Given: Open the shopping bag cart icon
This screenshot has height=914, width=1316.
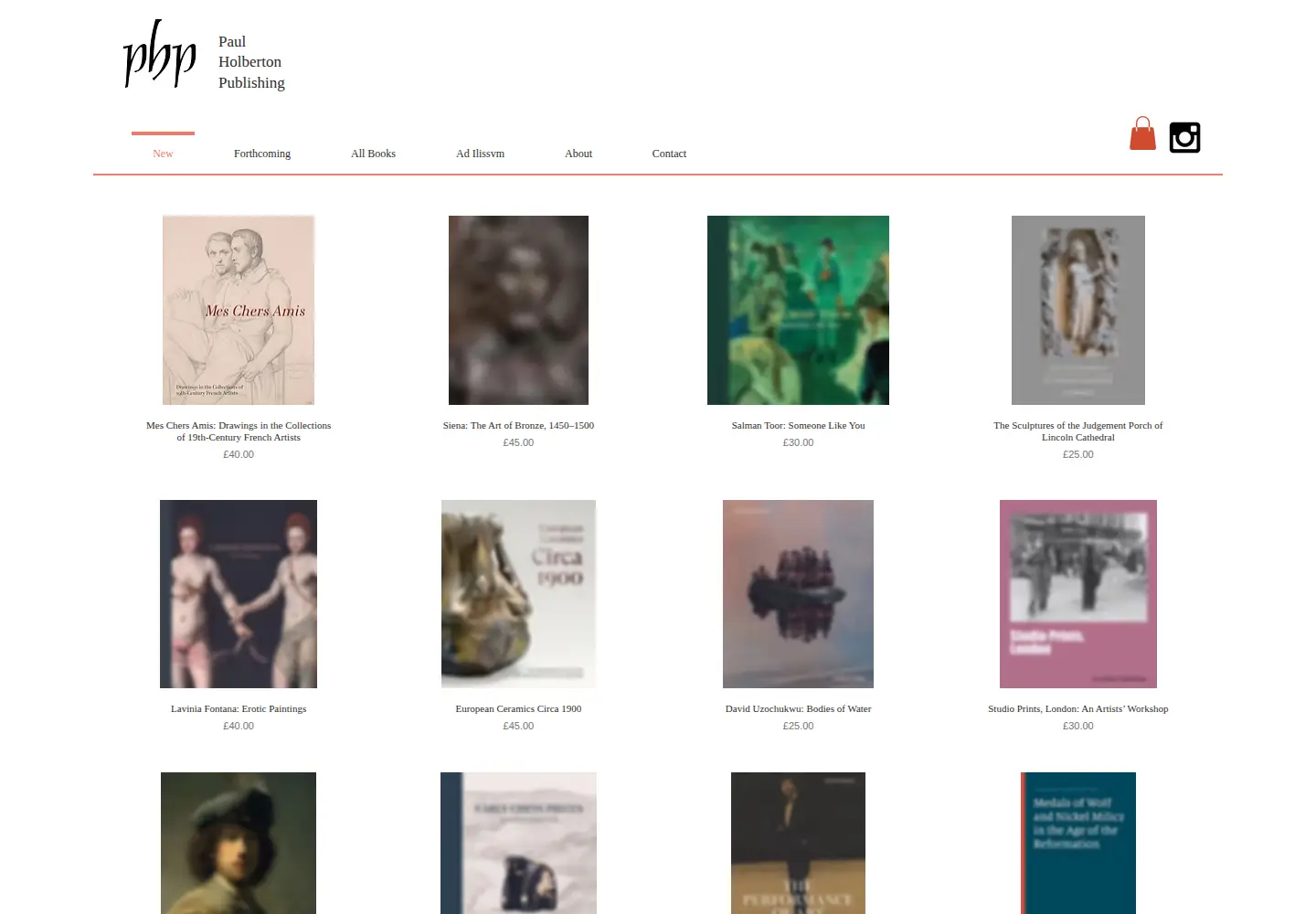Looking at the screenshot, I should pyautogui.click(x=1142, y=133).
